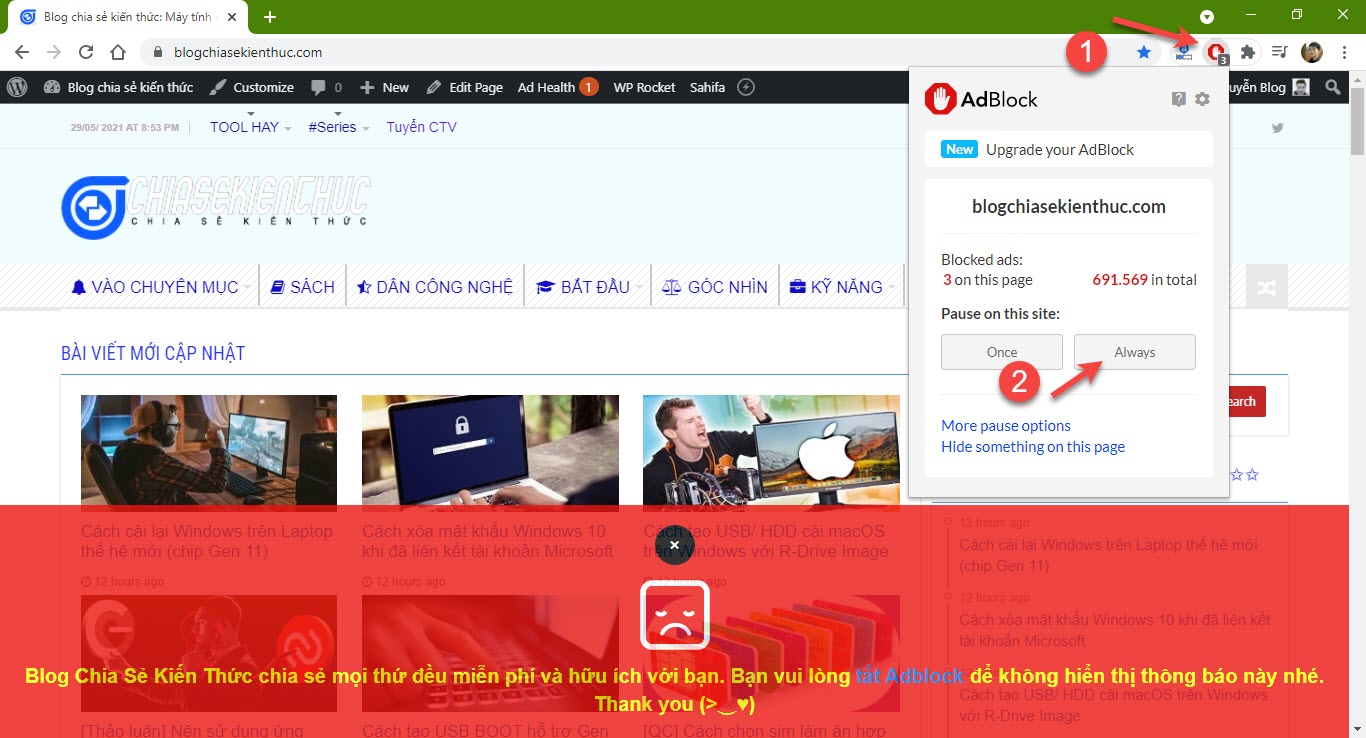Open Sahifa admin bar item

[707, 87]
